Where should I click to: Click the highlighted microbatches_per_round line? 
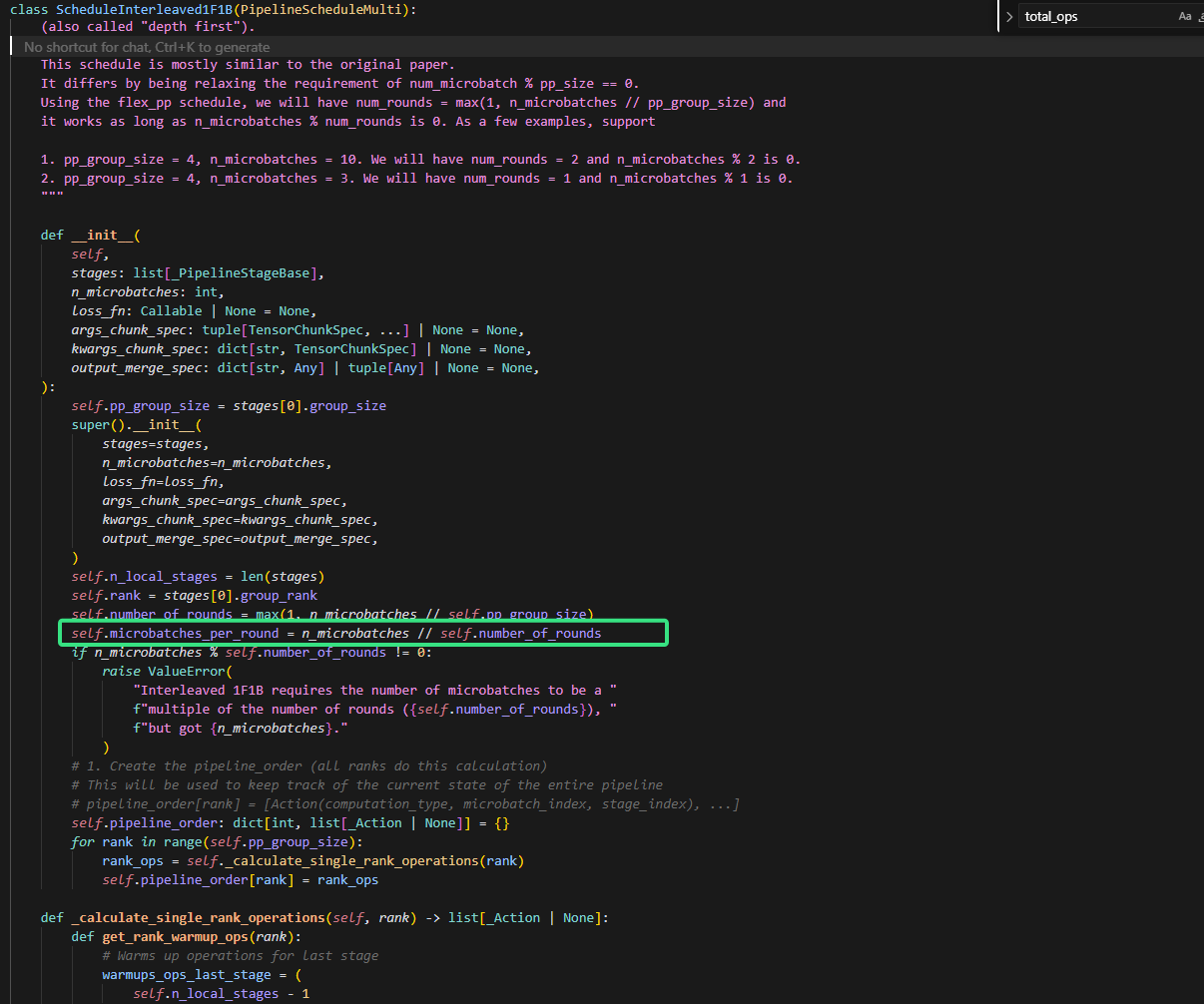[335, 633]
